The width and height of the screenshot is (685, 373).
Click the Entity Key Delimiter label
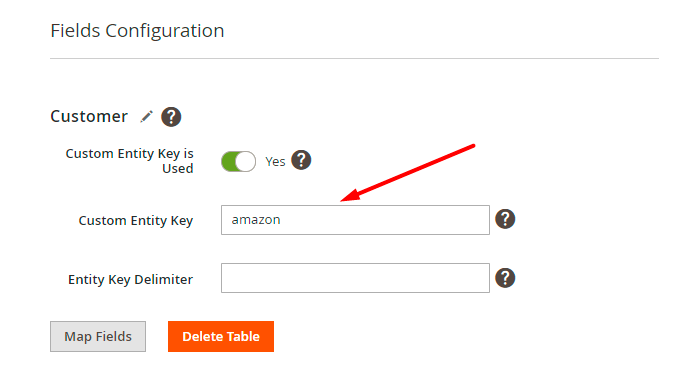point(131,280)
